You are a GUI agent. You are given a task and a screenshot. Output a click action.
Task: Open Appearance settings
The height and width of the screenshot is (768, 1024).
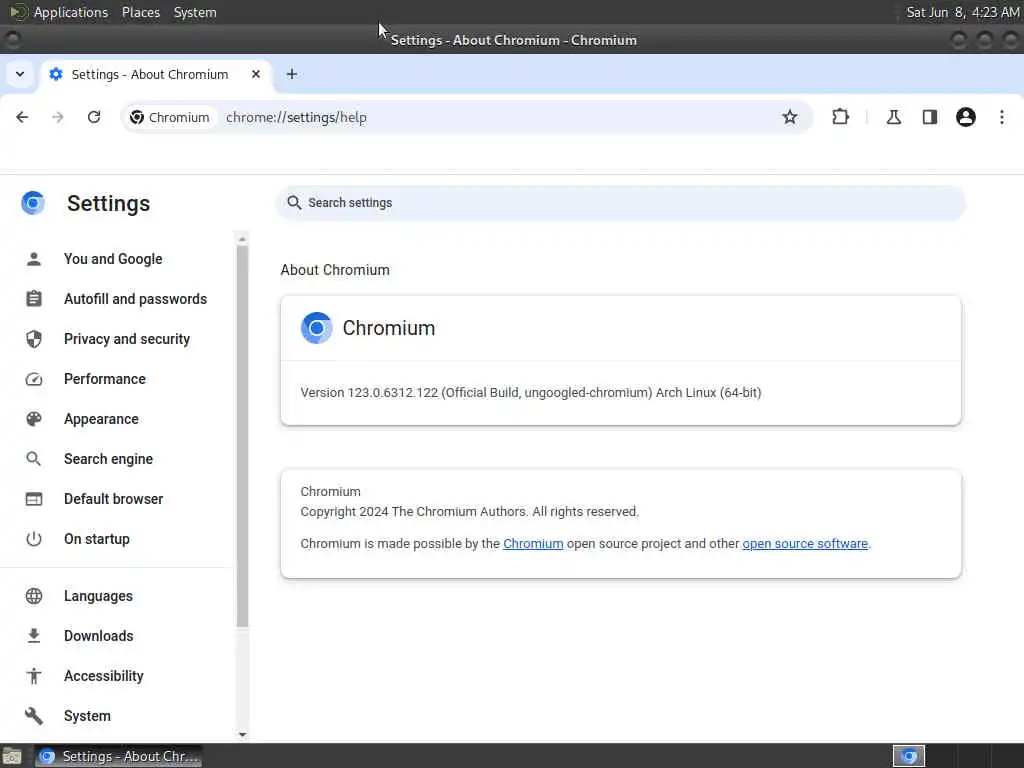coord(101,419)
